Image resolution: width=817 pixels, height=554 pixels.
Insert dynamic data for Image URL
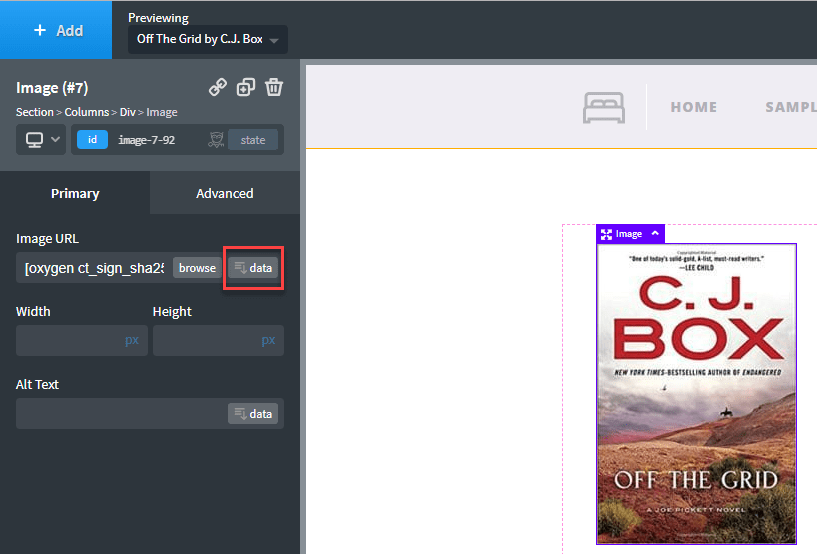[253, 268]
